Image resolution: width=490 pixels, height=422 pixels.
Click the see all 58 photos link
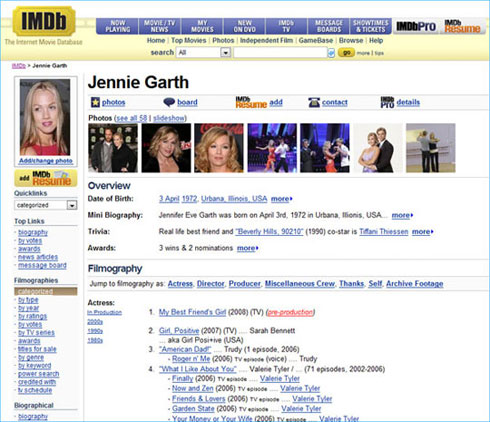131,118
